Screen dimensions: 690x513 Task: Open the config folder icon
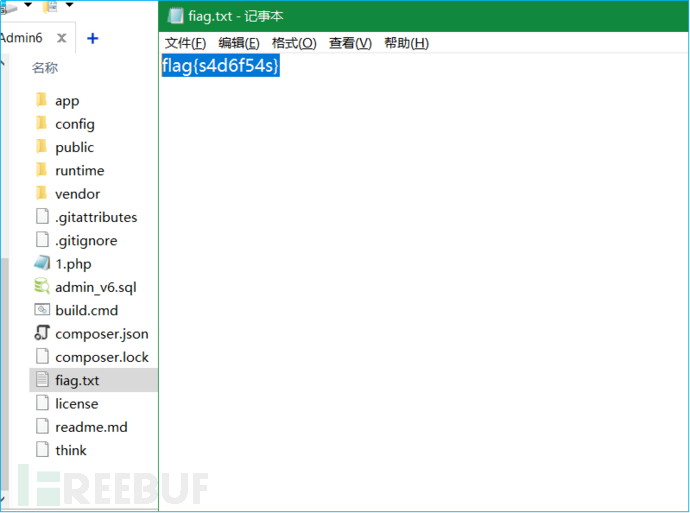41,123
